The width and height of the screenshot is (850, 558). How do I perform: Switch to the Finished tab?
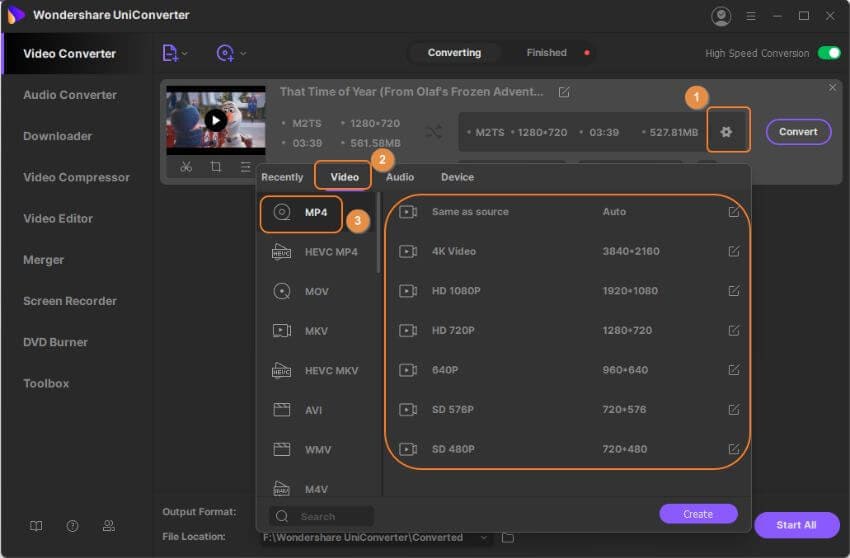[x=546, y=53]
